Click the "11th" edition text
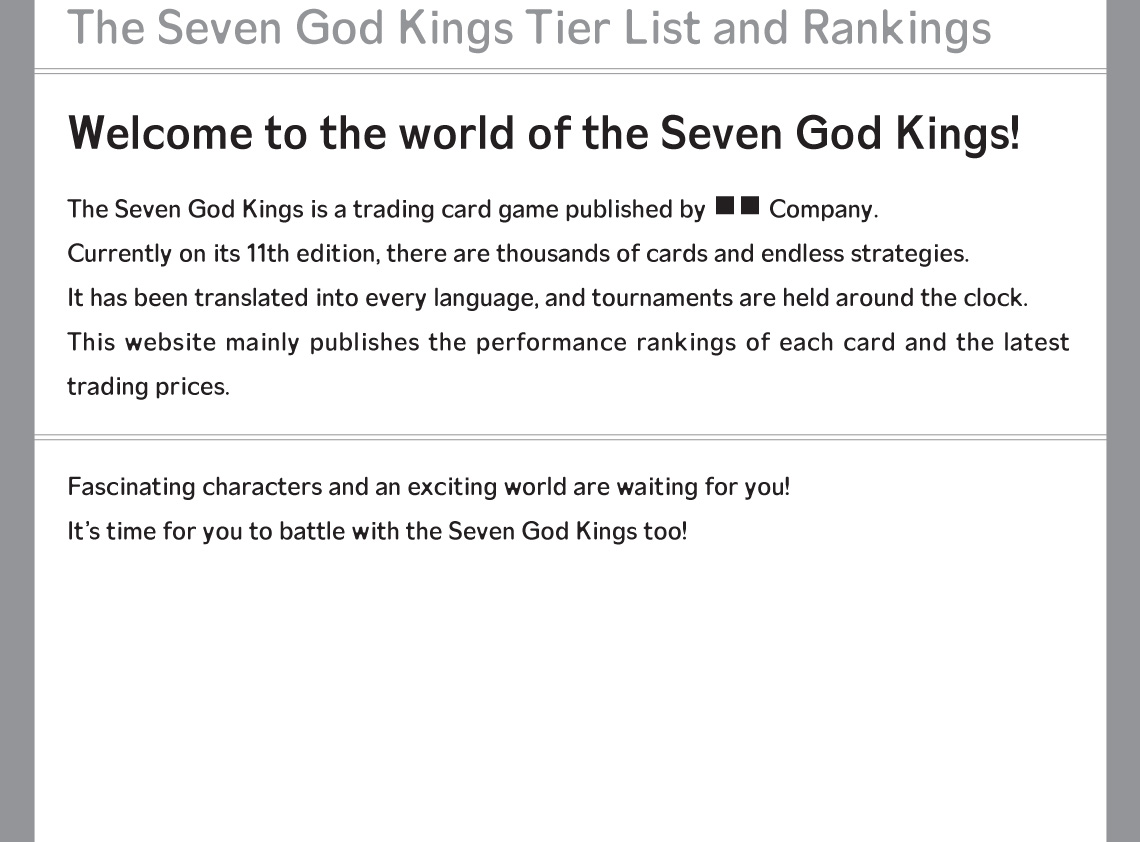The image size is (1140, 842). click(x=267, y=253)
